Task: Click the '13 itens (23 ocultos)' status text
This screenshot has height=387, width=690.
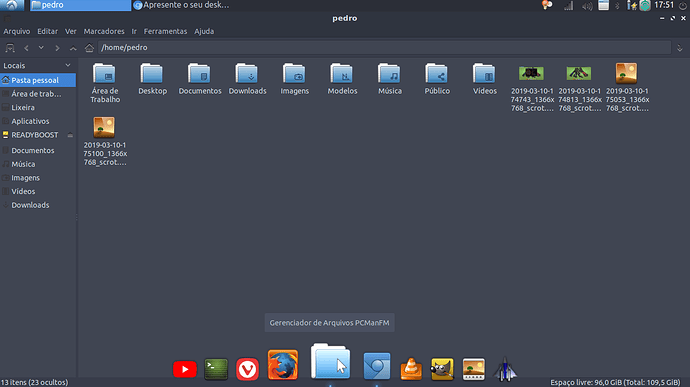Action: (34, 382)
